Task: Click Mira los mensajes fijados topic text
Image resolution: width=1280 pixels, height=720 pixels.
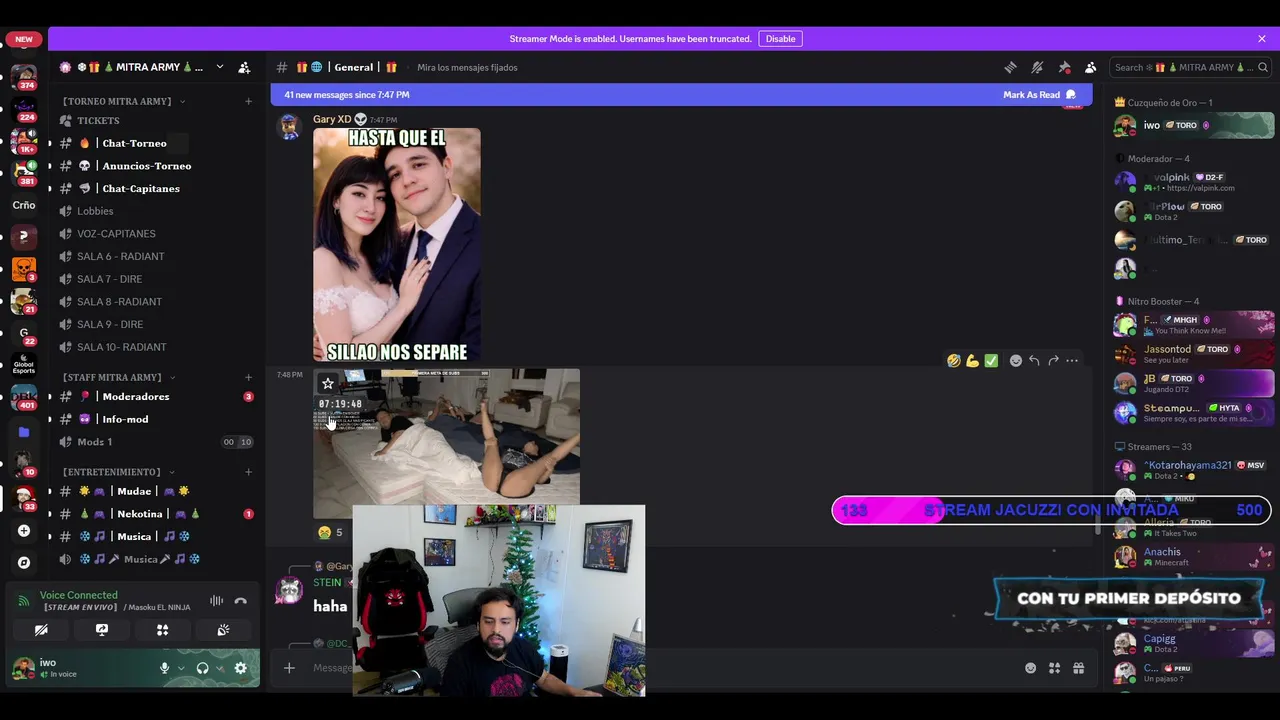Action: pos(467,67)
